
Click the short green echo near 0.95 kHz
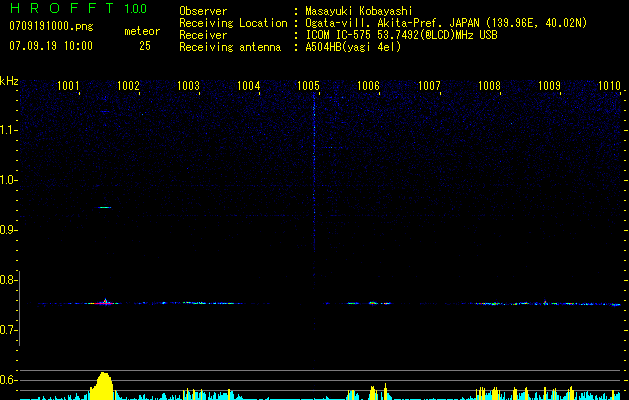(105, 207)
